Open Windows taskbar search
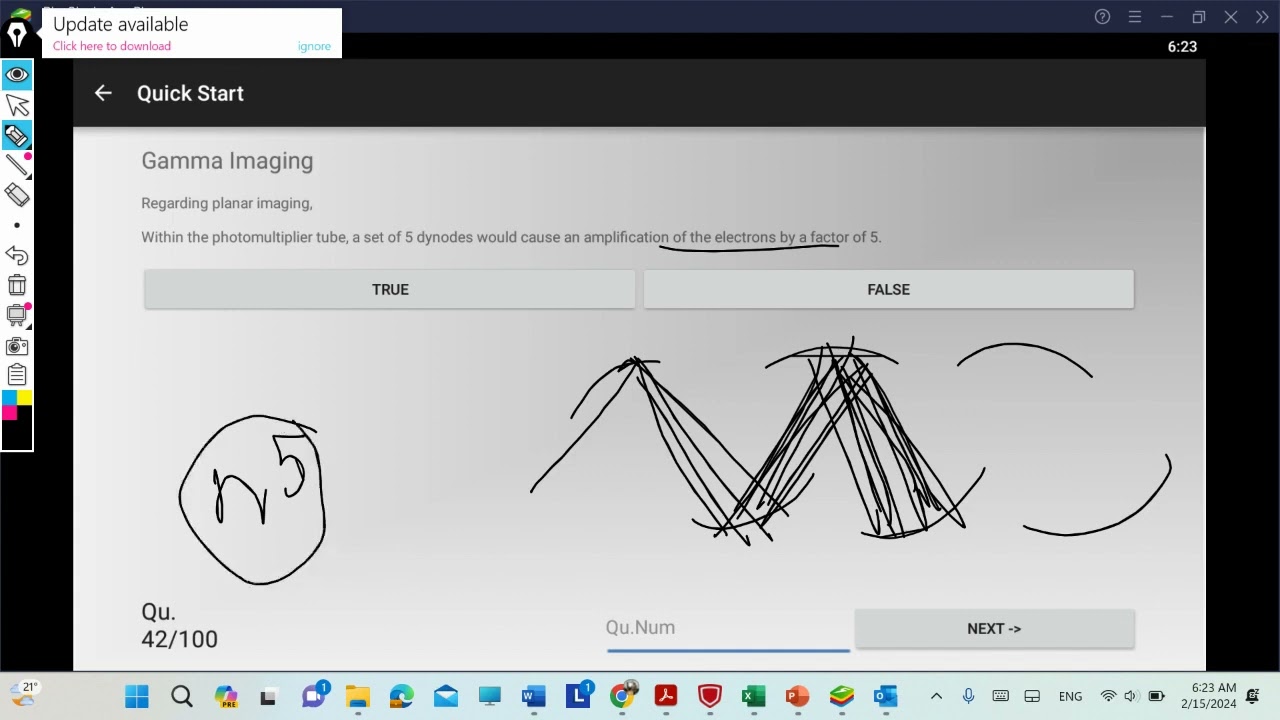1280x720 pixels. (181, 696)
